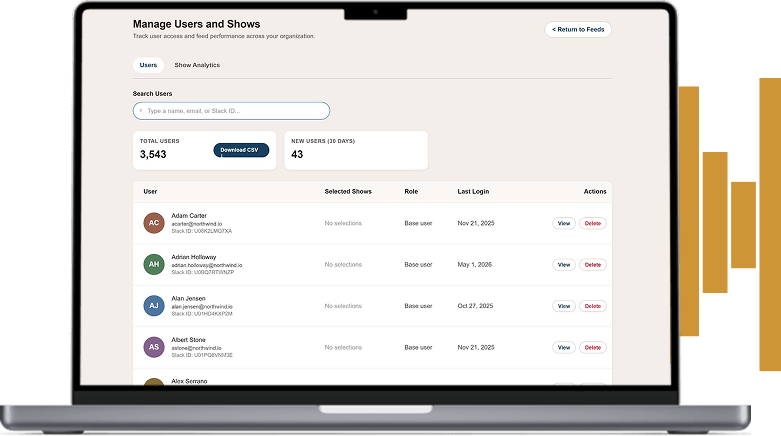Click Albert Stone's AS avatar
Image resolution: width=781 pixels, height=436 pixels.
(x=154, y=347)
